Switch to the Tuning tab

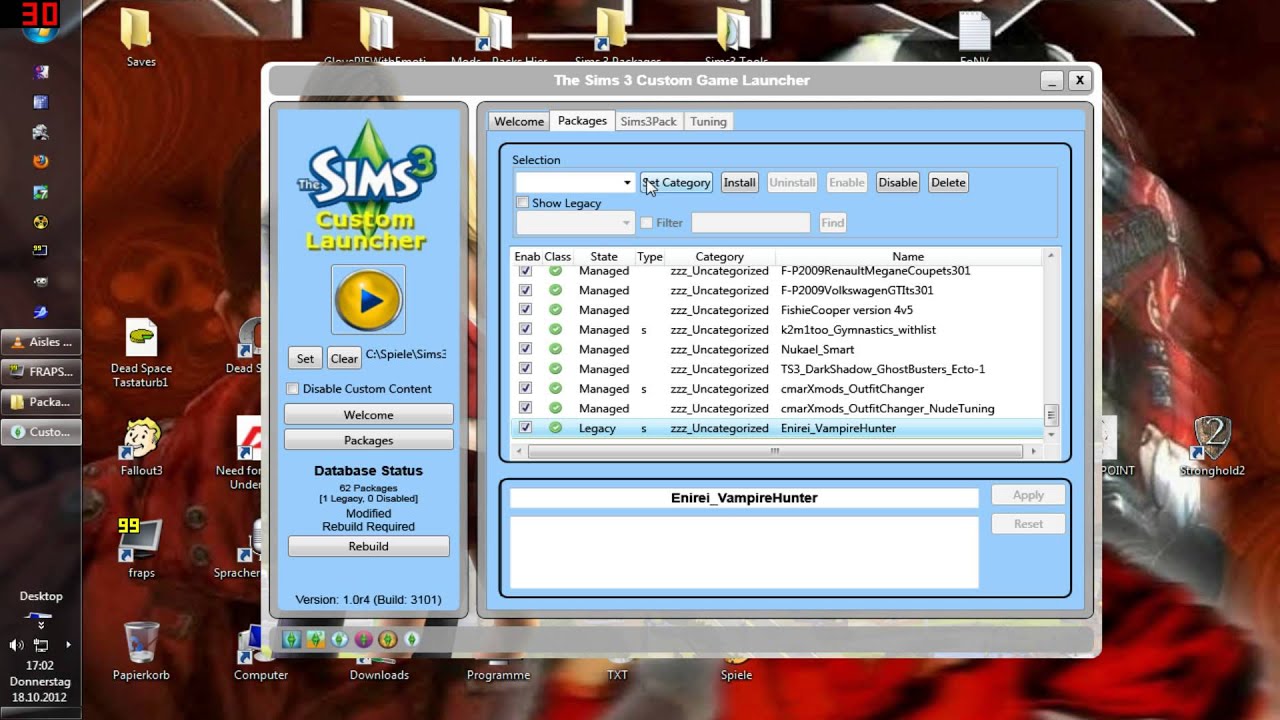[708, 121]
